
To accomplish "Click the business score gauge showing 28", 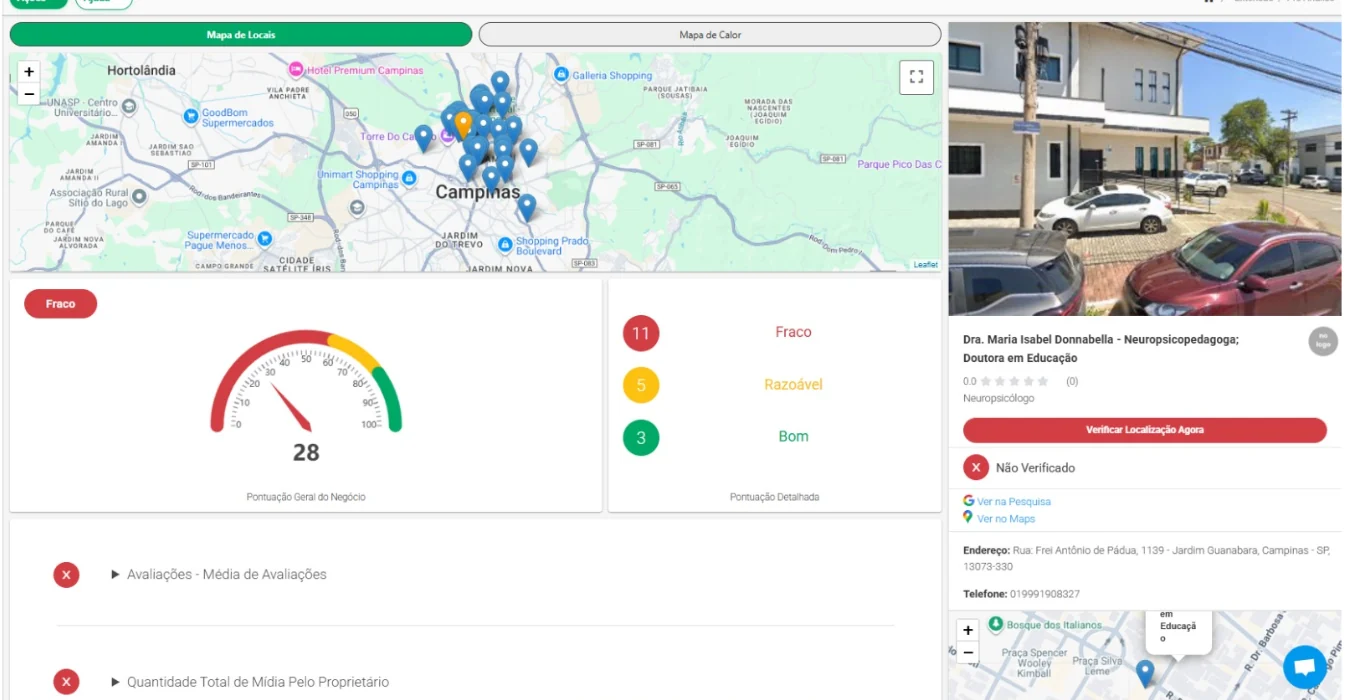I will coord(306,395).
